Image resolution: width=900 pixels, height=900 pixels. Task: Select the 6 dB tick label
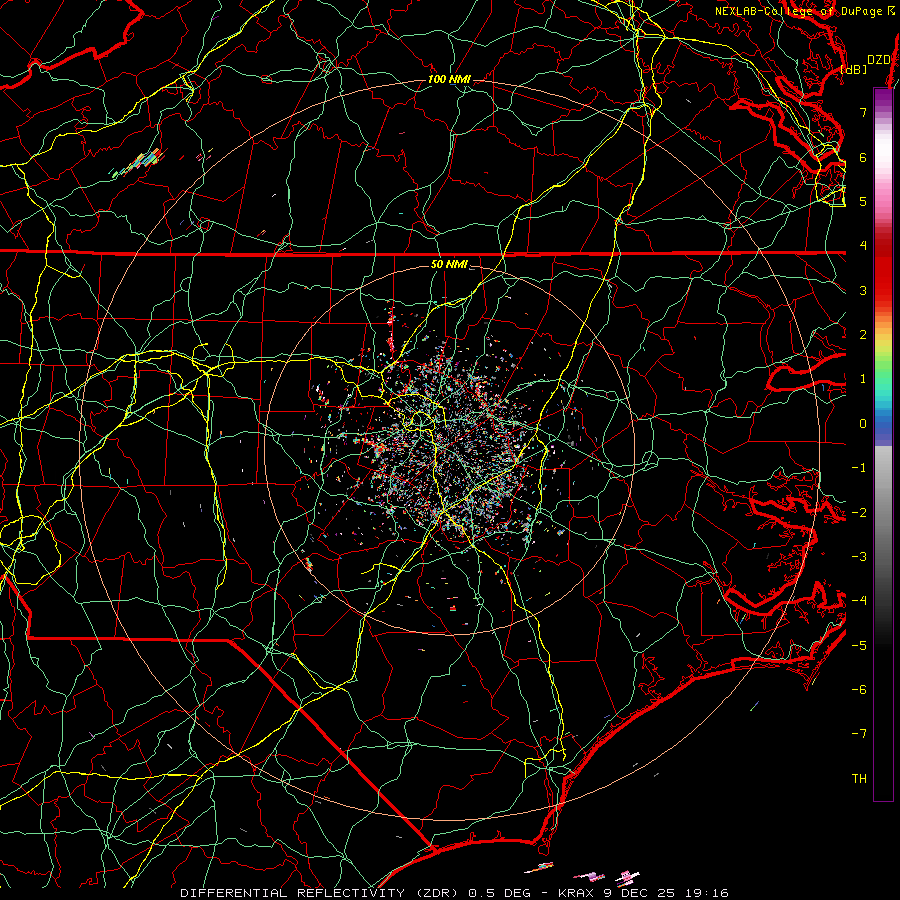coord(863,157)
